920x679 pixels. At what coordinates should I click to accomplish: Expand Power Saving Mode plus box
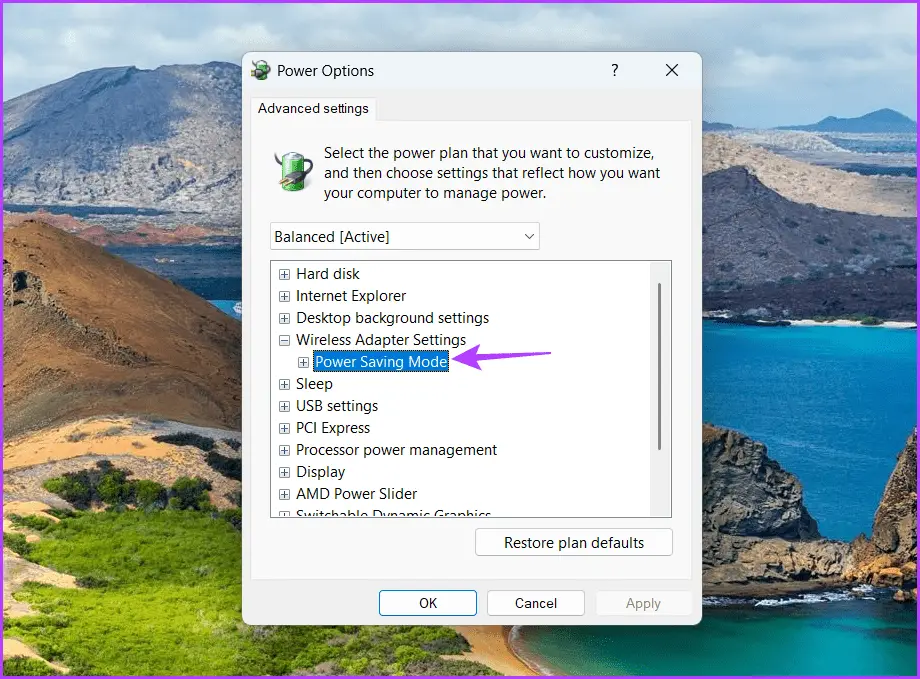[303, 362]
